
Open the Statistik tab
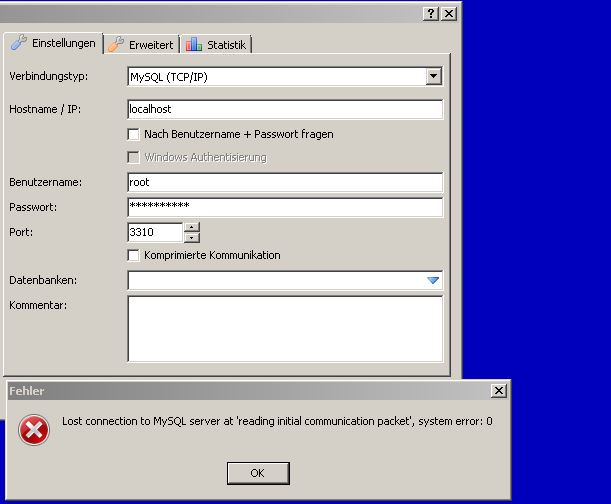(x=216, y=44)
